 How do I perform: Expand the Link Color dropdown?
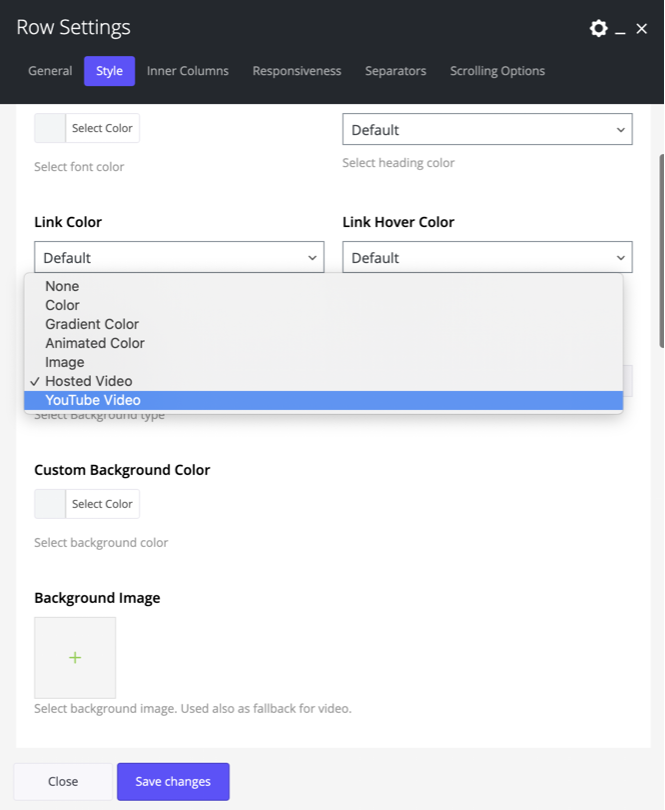179,257
